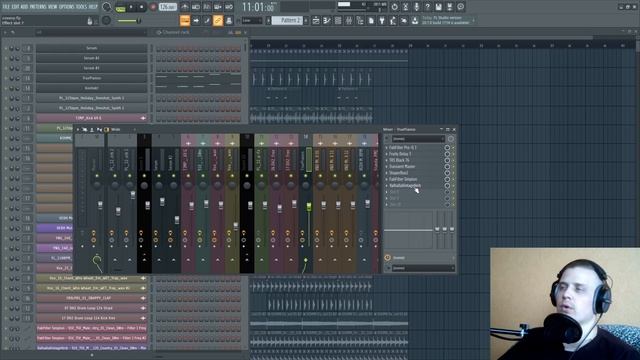The width and height of the screenshot is (640, 360).
Task: Toggle the orange multilink controllers icon
Action: coord(218,20)
